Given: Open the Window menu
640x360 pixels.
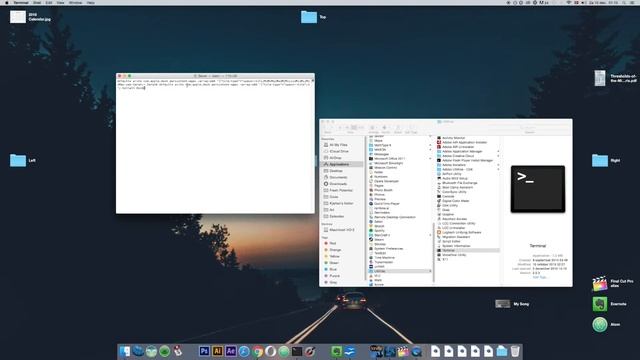Looking at the screenshot, I should coord(75,2).
